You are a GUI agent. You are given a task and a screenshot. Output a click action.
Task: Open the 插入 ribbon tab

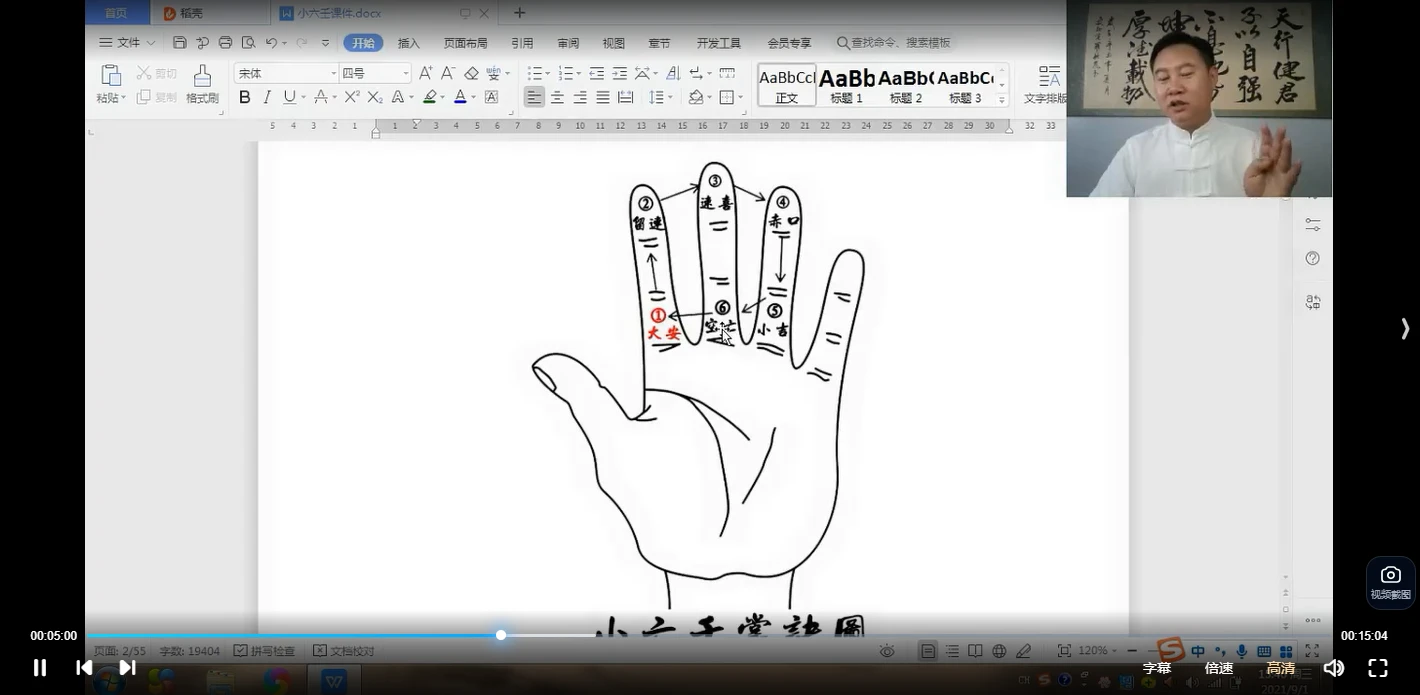[409, 43]
